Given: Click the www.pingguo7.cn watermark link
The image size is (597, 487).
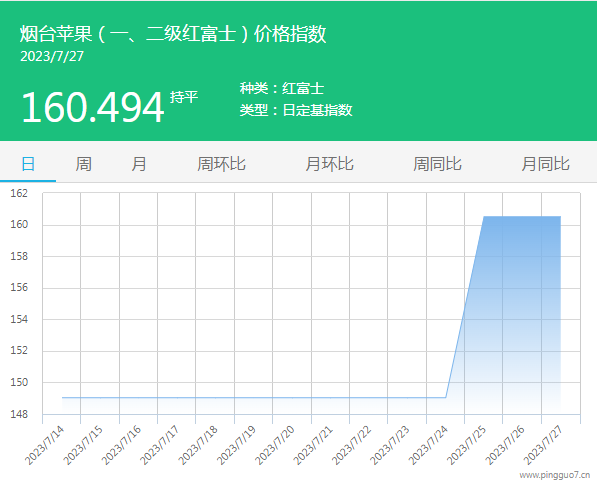Looking at the screenshot, I should (x=554, y=475).
